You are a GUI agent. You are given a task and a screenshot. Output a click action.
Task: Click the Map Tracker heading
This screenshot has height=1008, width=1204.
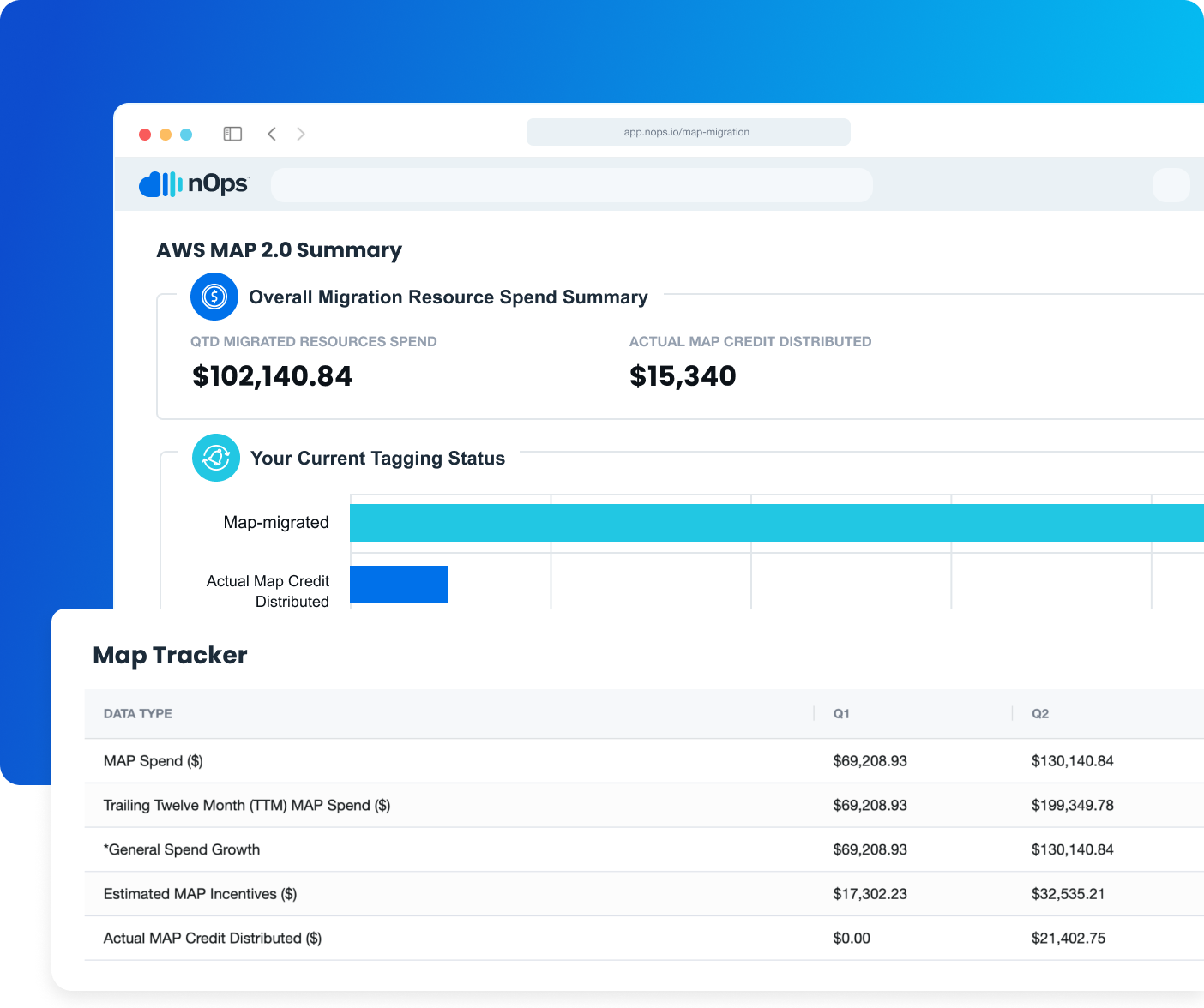point(170,656)
